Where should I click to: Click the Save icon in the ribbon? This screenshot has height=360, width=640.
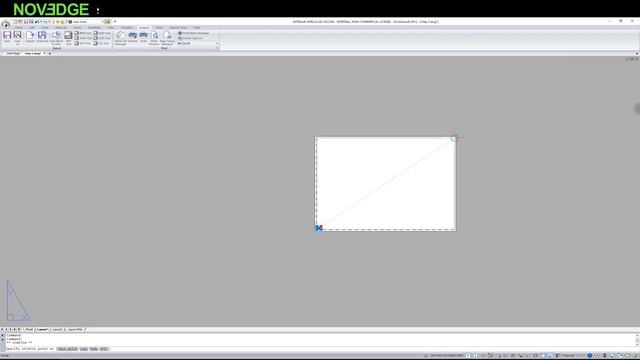pyautogui.click(x=7, y=37)
